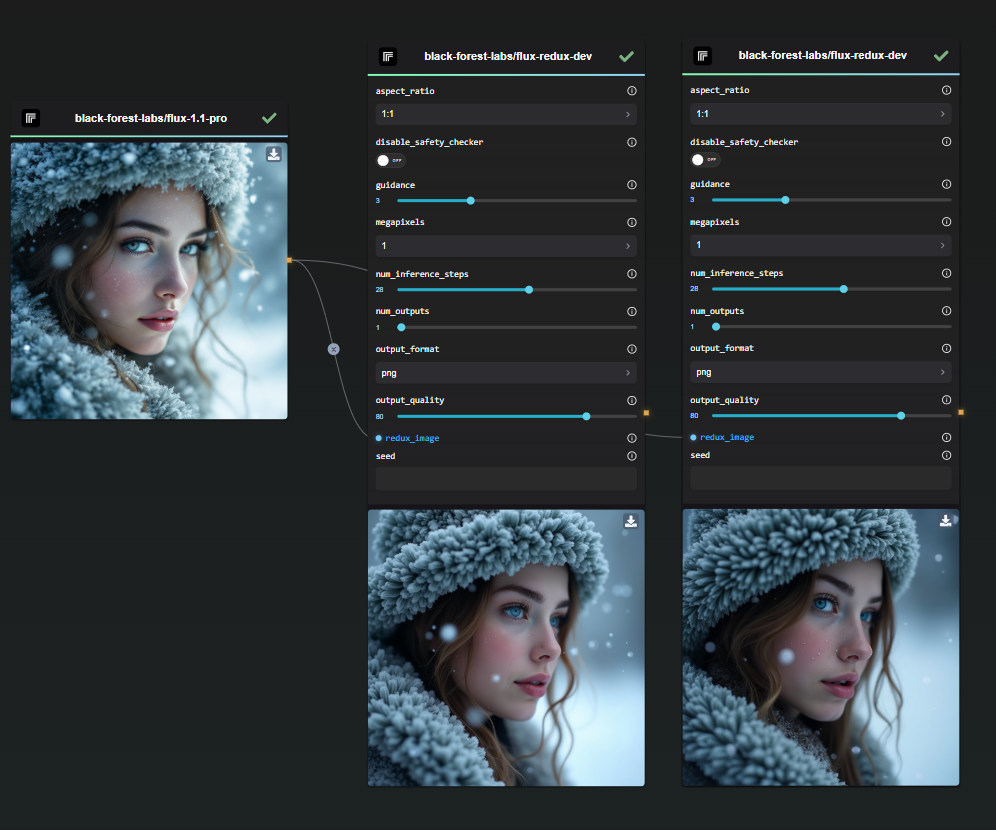This screenshot has height=830, width=996.
Task: Select the middle node's generated portrait
Action: click(x=506, y=648)
